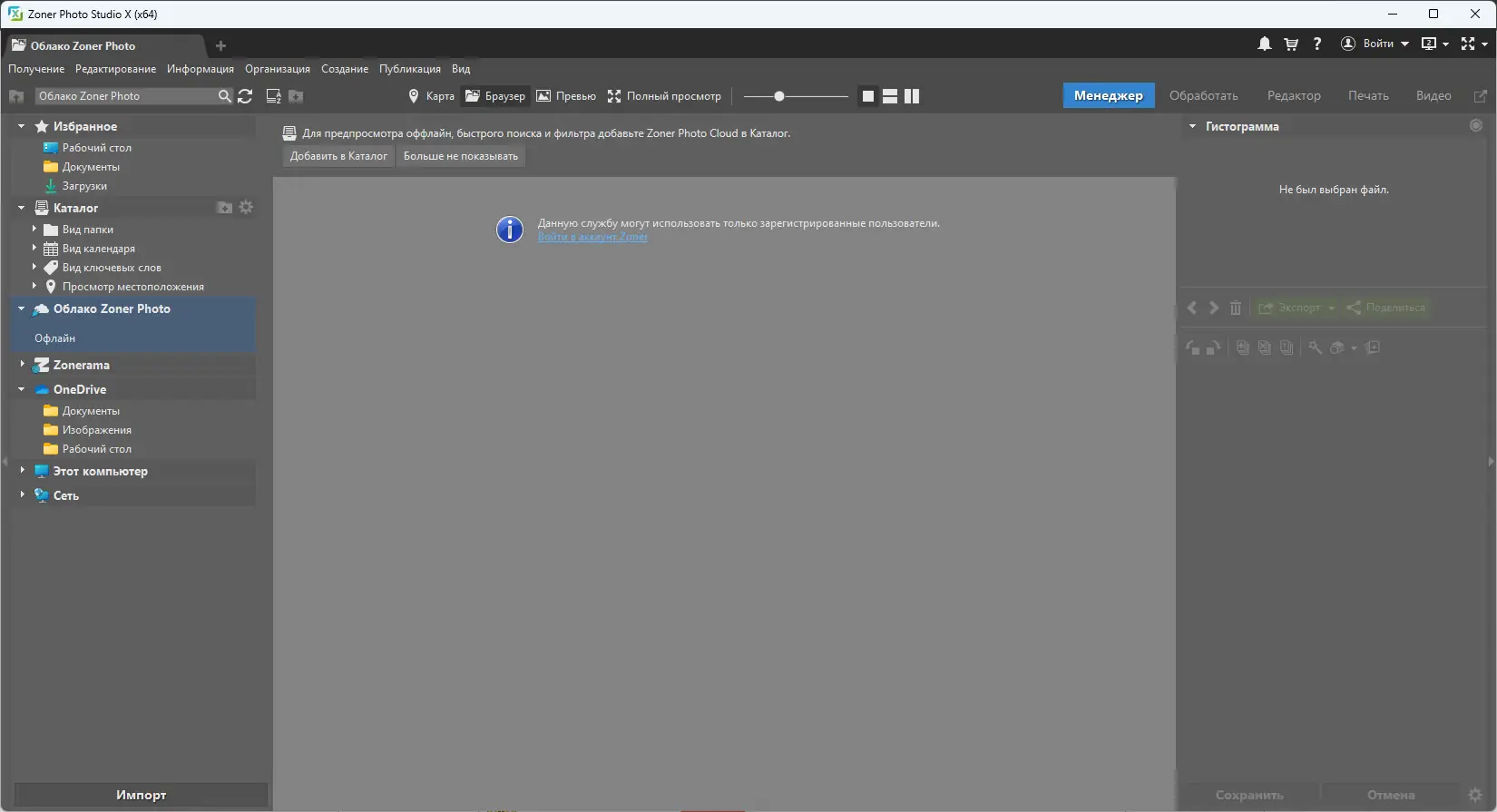Open the A-Z sorting options icon
1497x812 pixels.
click(273, 96)
